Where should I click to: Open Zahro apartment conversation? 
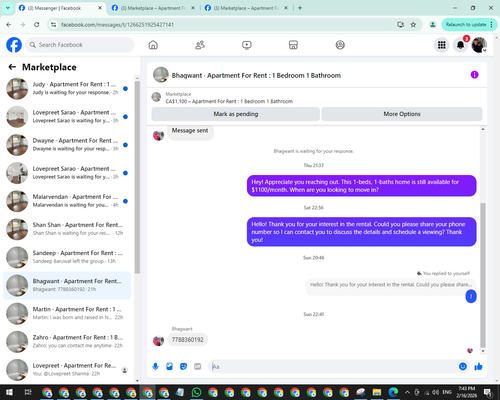coord(67,341)
